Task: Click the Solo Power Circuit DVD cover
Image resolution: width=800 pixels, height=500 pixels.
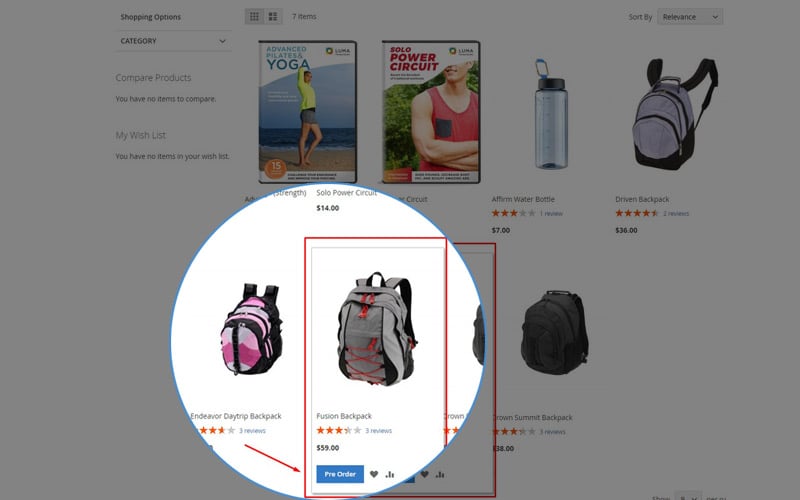Action: tap(431, 112)
